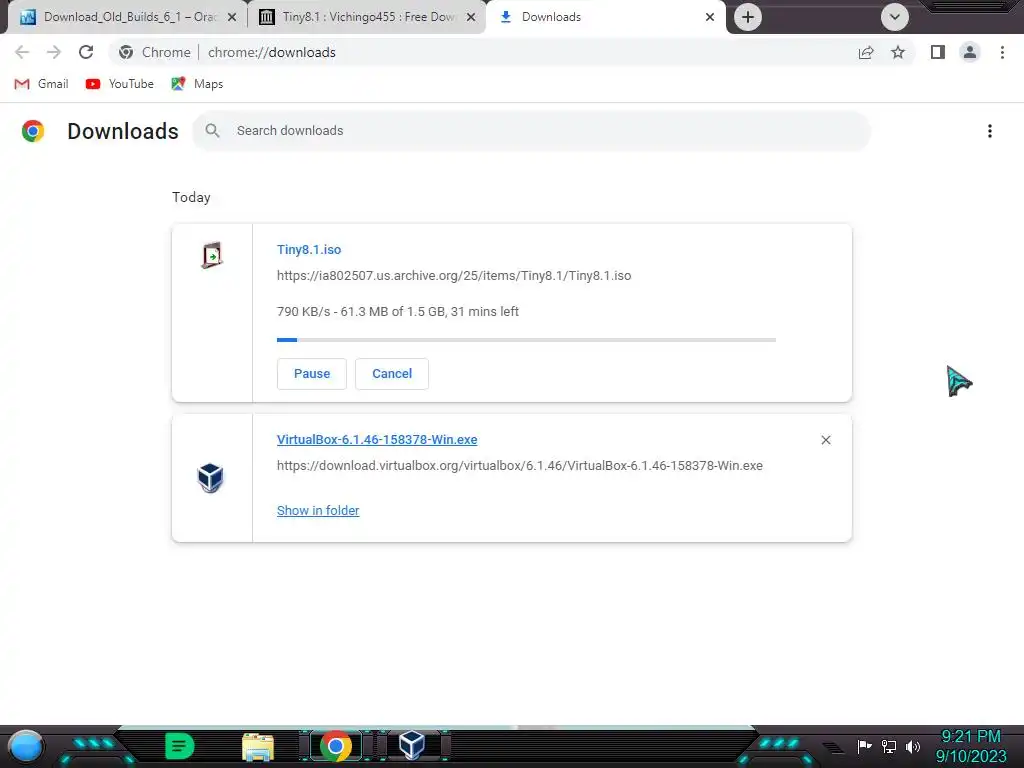Screen dimensions: 1024x768
Task: Click the Chrome logo beside Downloads
Action: 33,131
